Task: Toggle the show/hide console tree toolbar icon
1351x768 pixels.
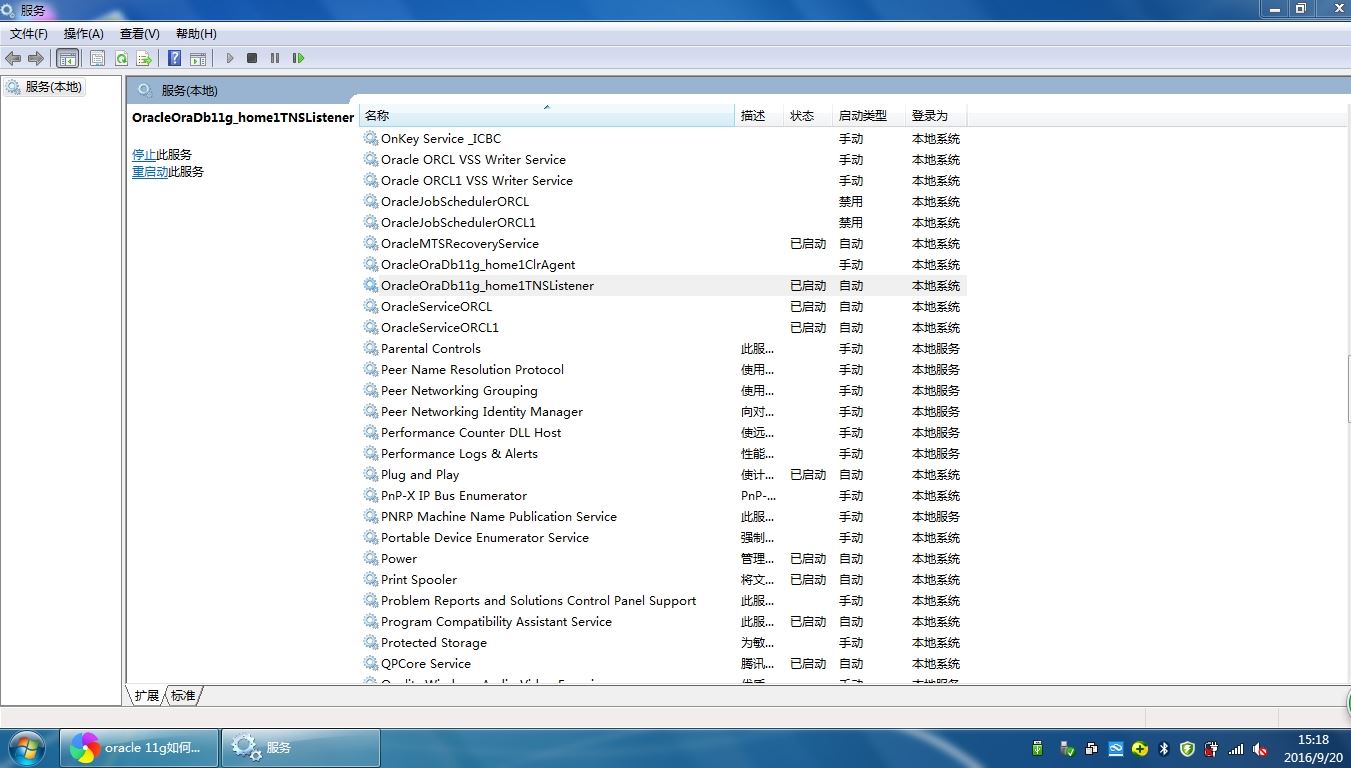Action: click(x=67, y=58)
